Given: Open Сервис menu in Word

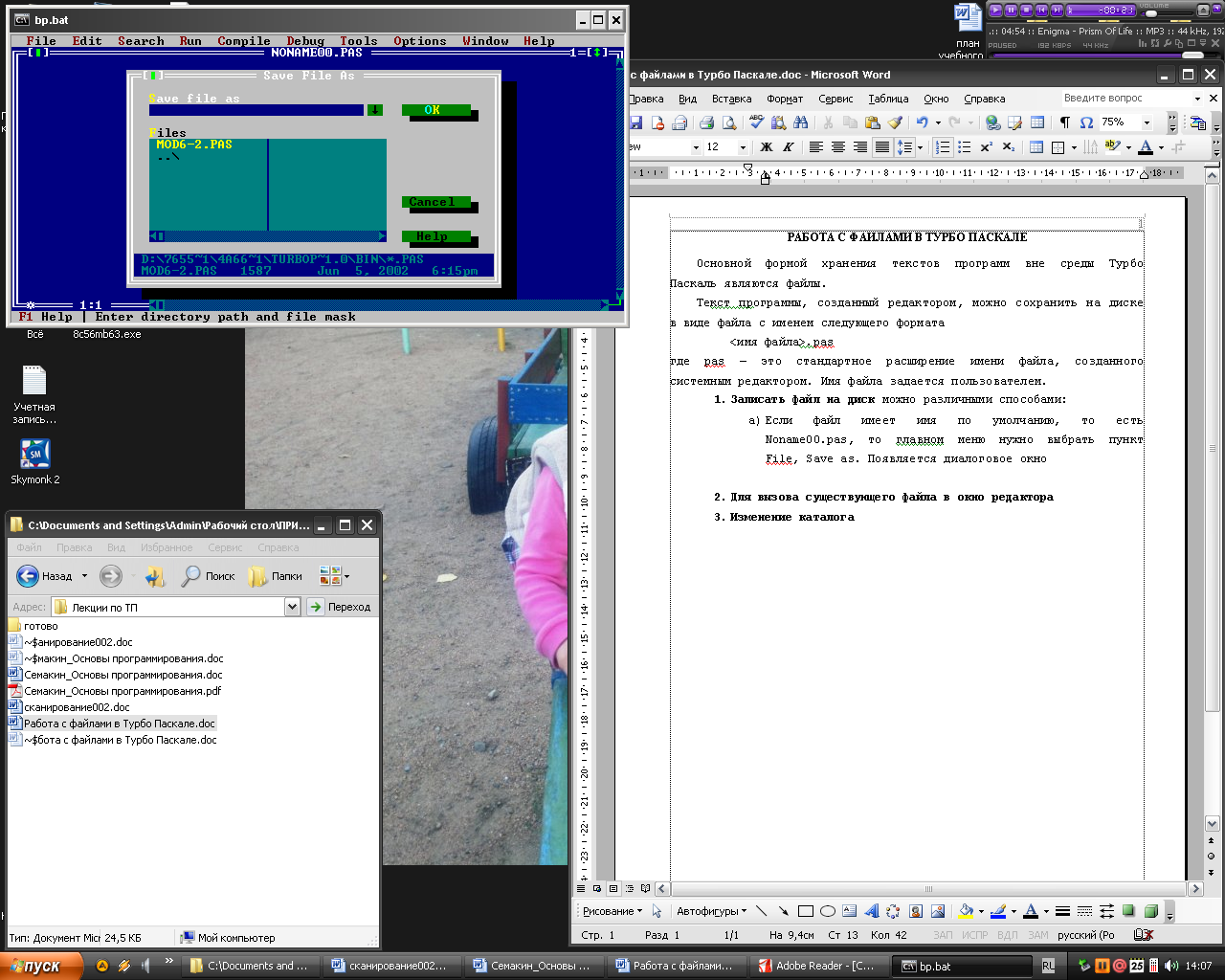Looking at the screenshot, I should (835, 99).
